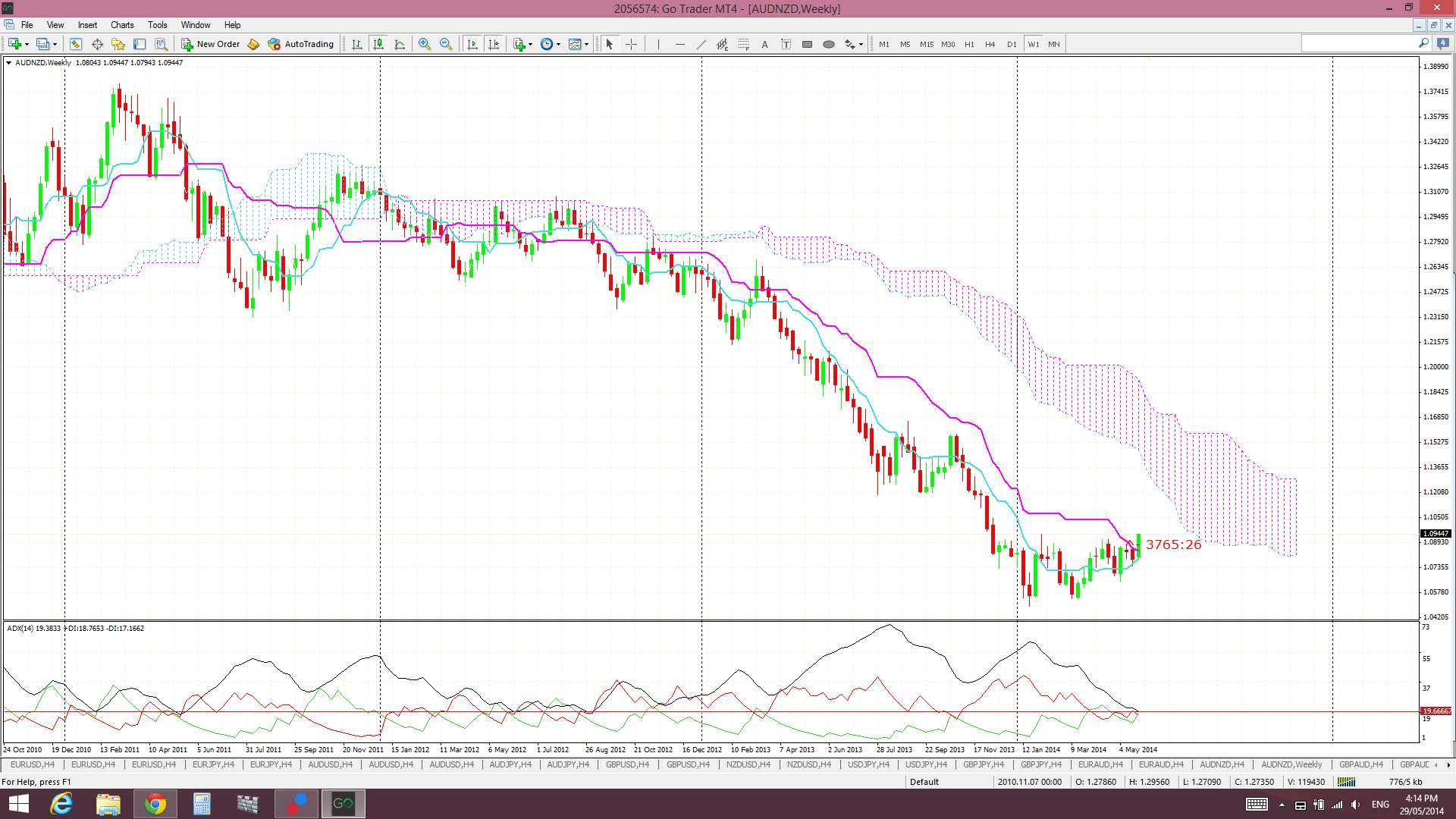Image resolution: width=1456 pixels, height=819 pixels.
Task: Switch chart to Bar Chart mode
Action: point(356,44)
